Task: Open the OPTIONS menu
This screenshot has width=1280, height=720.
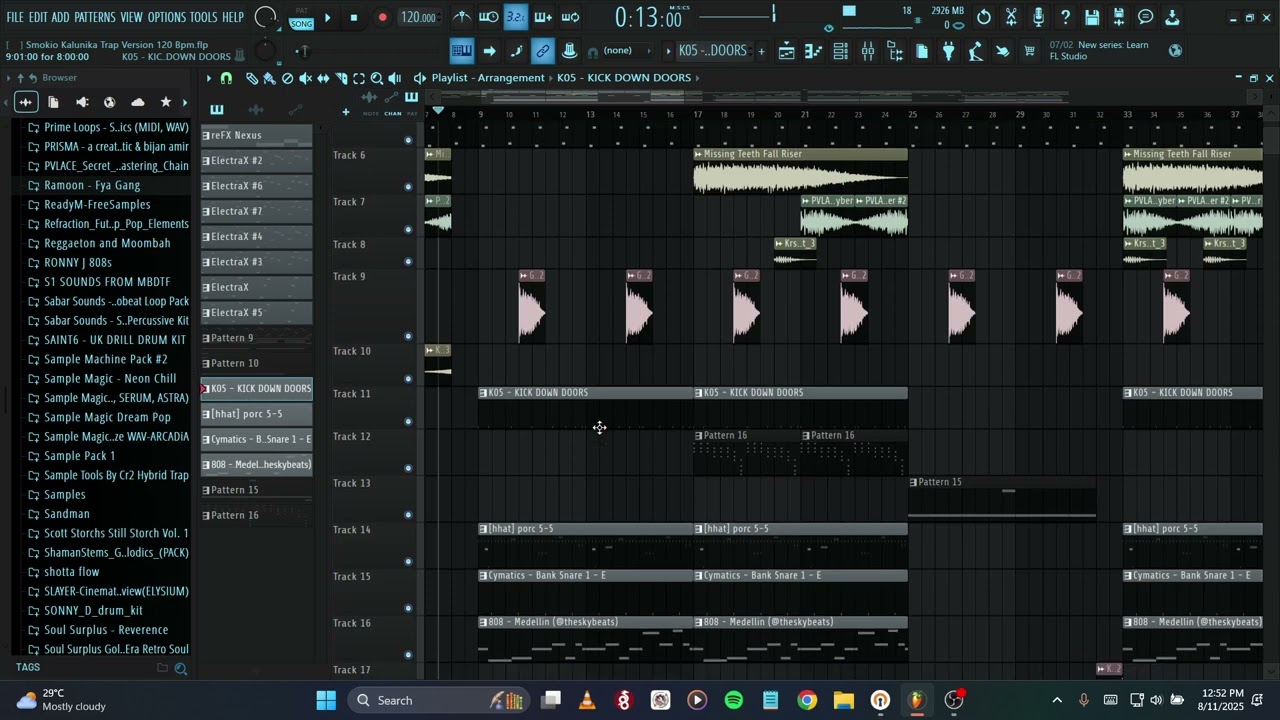Action: [x=167, y=18]
